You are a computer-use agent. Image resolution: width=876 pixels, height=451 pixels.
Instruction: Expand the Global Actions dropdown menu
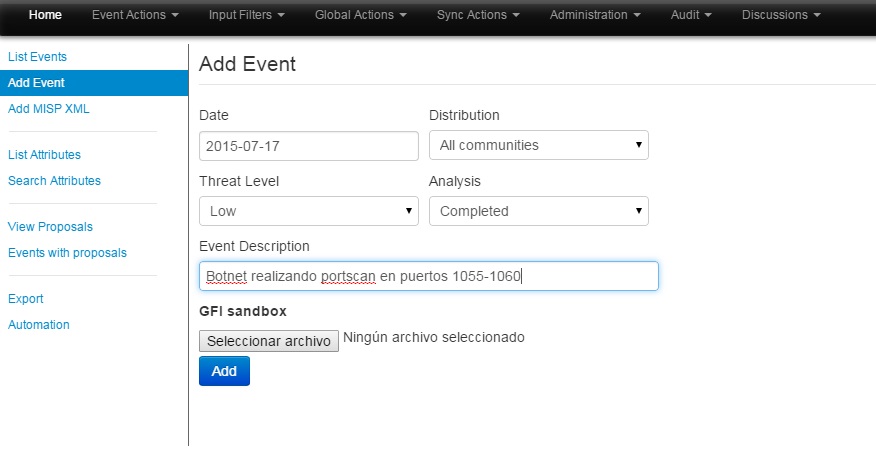360,15
